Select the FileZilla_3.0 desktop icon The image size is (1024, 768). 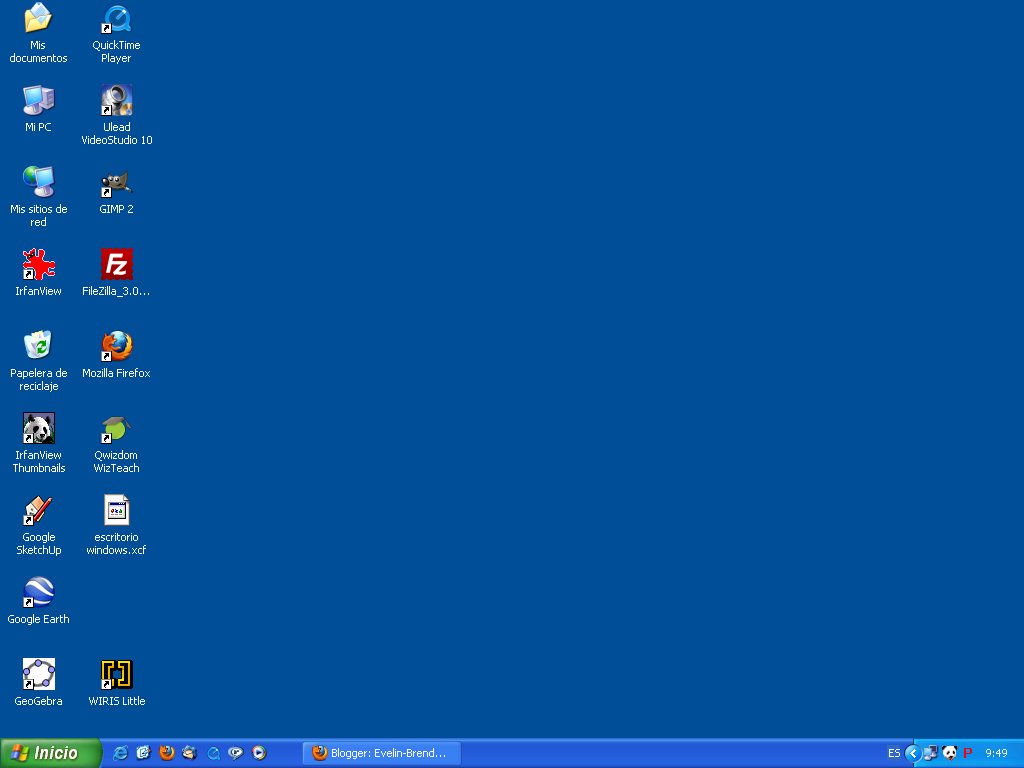coord(116,264)
